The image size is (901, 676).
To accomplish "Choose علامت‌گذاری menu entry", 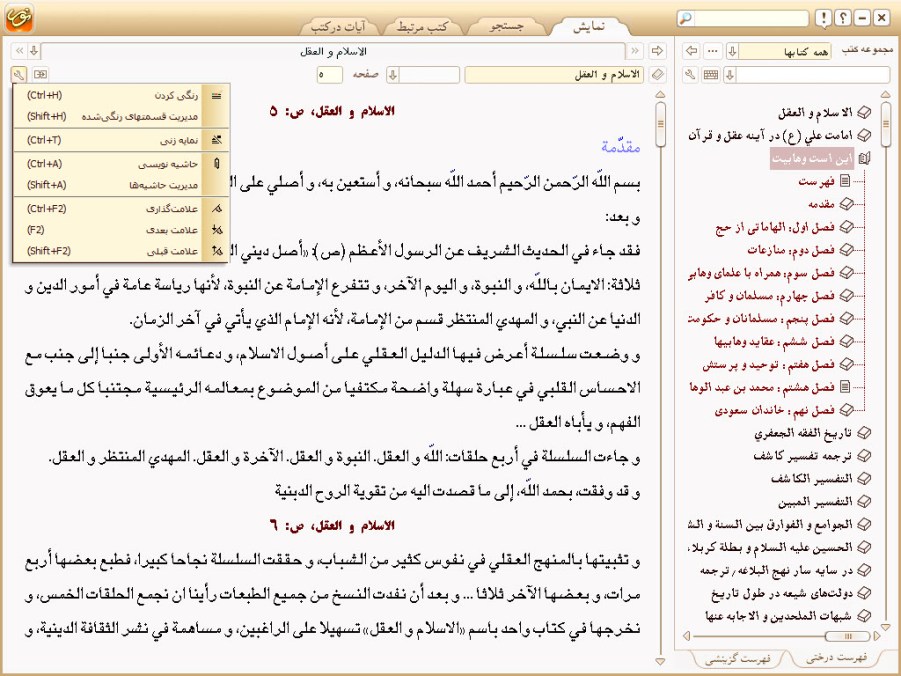I will pyautogui.click(x=121, y=209).
